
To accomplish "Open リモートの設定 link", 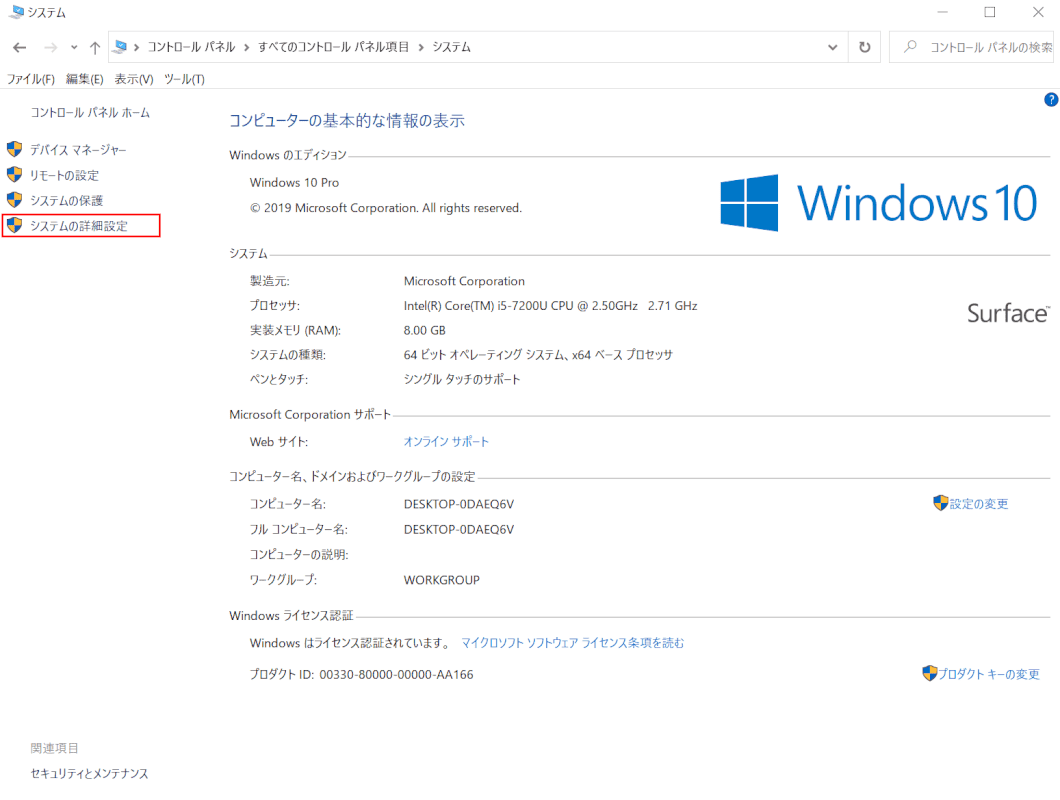I will [64, 176].
